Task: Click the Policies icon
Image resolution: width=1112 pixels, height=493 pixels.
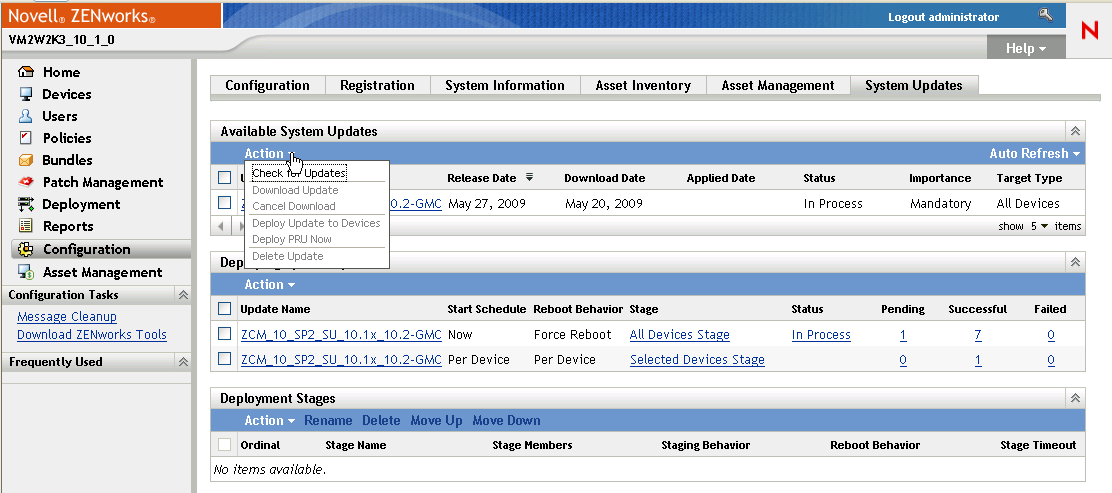Action: point(26,138)
